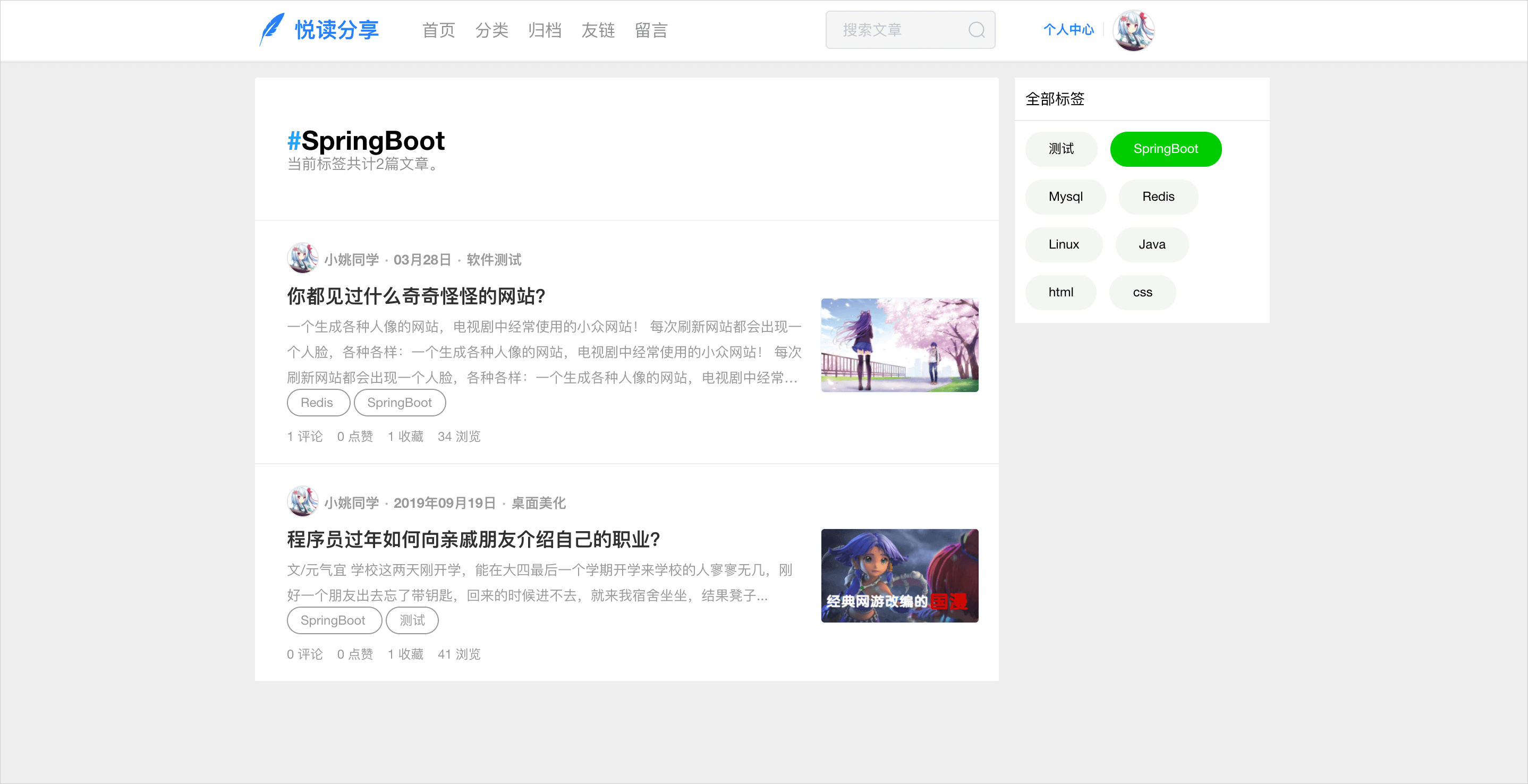Open the 经典网游改编的国漫 thumbnail image
Screen dimensions: 1528x784
point(899,575)
